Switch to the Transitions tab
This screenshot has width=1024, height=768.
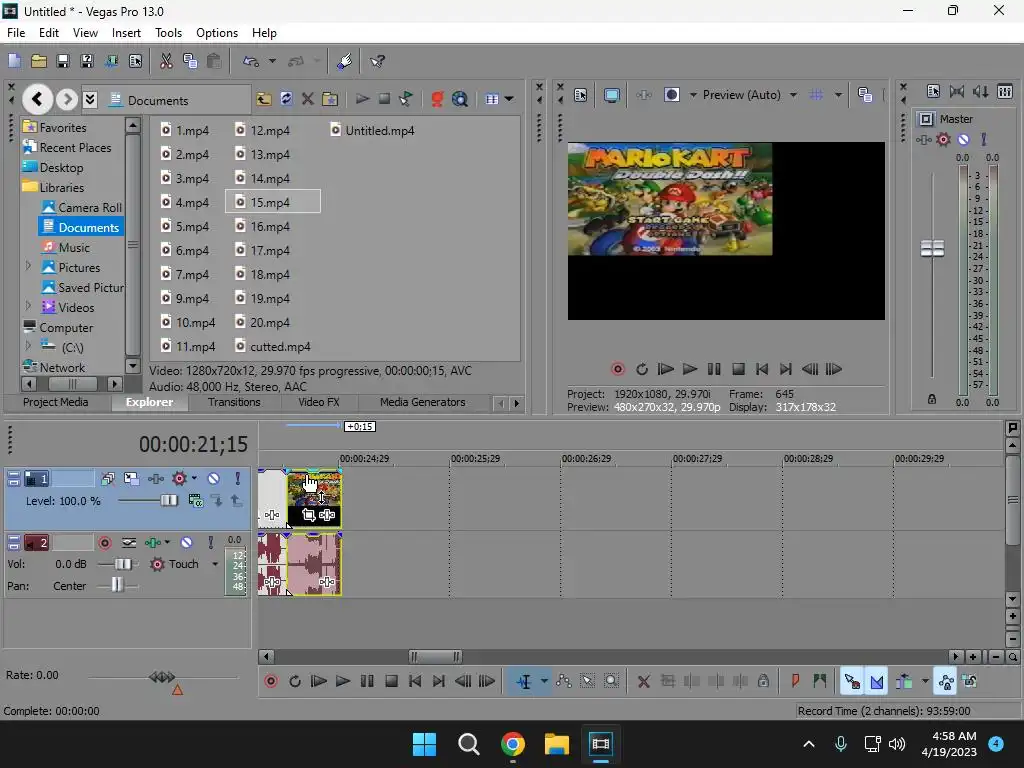click(234, 402)
